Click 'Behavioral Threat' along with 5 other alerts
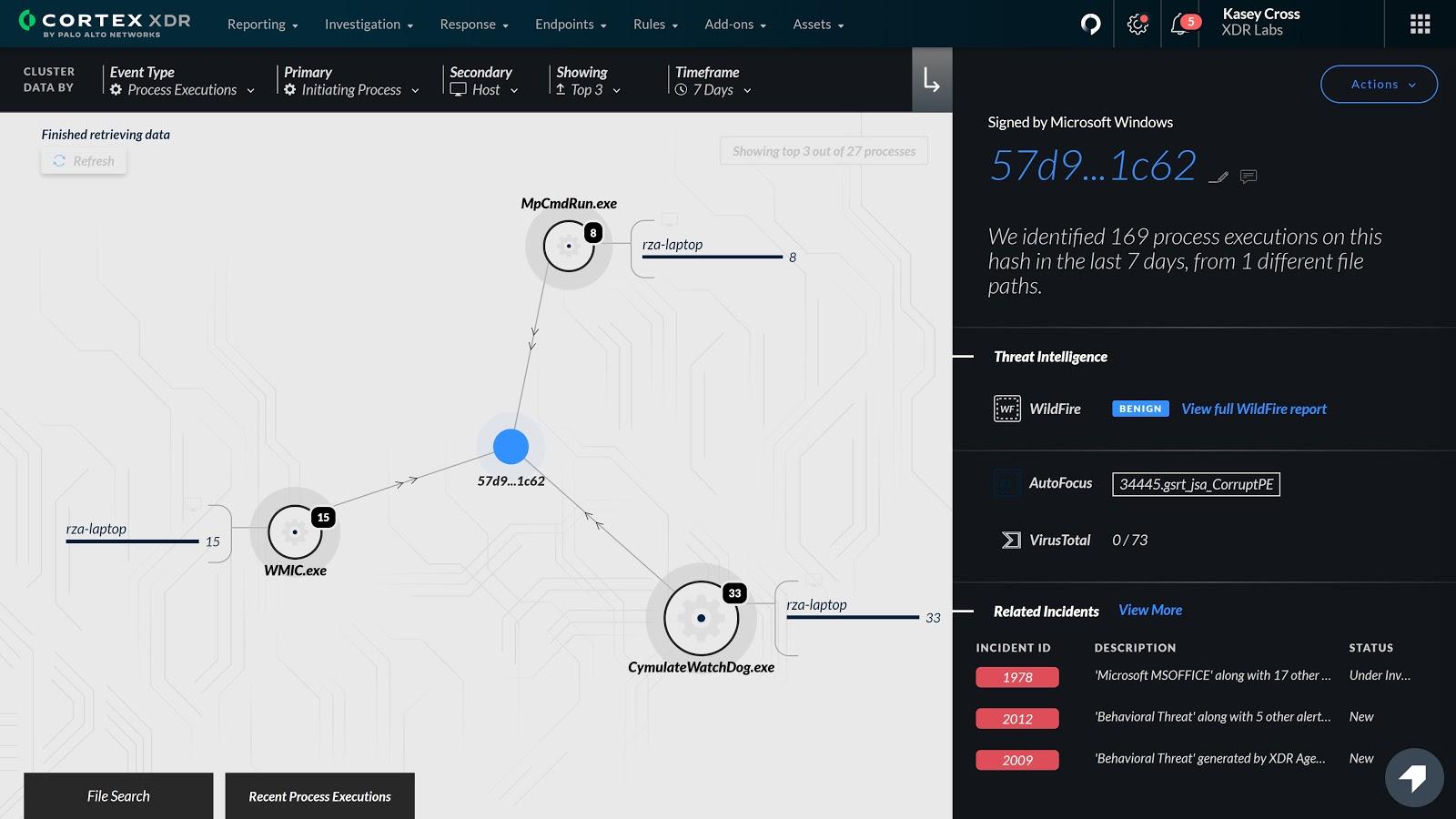The width and height of the screenshot is (1456, 819). (x=1212, y=717)
